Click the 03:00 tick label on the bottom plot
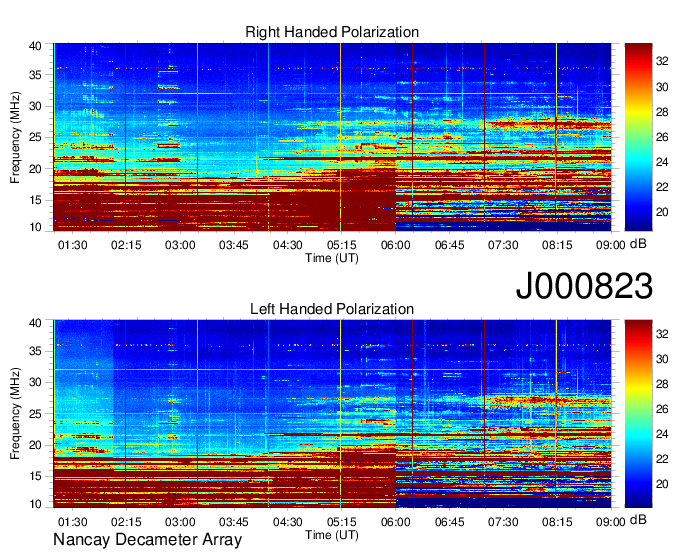This screenshot has height=552, width=680. (x=180, y=522)
